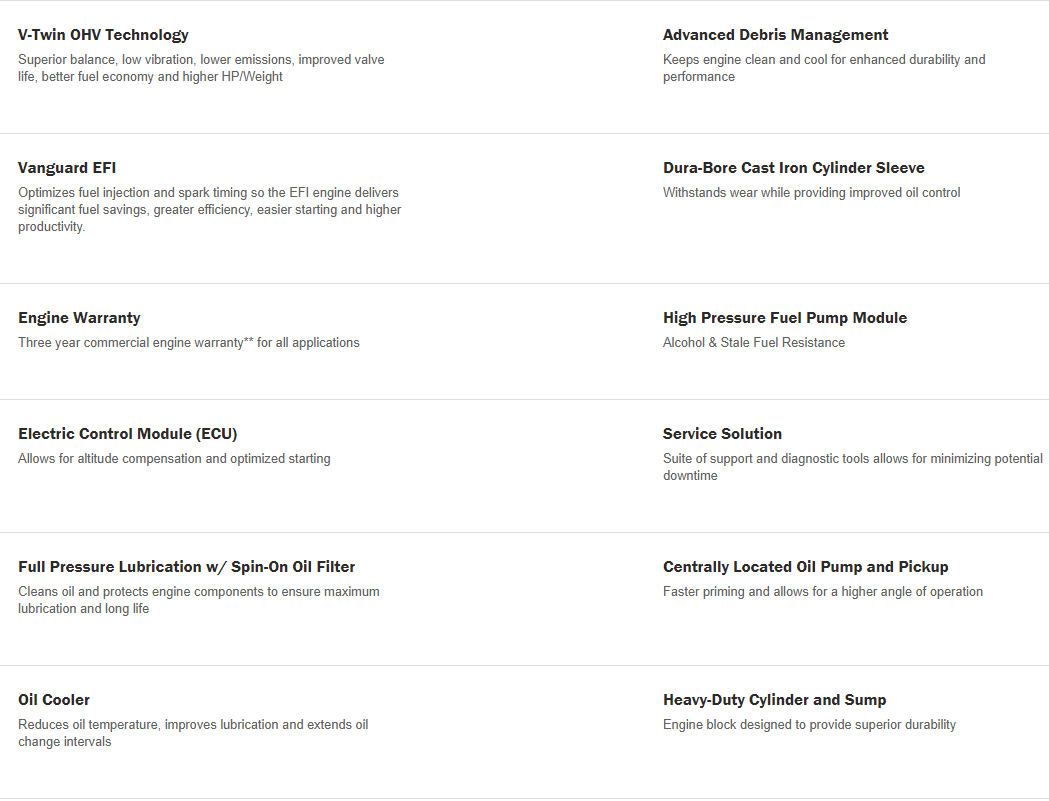Click the three year commercial engine warranty text
1049x801 pixels.
189,343
